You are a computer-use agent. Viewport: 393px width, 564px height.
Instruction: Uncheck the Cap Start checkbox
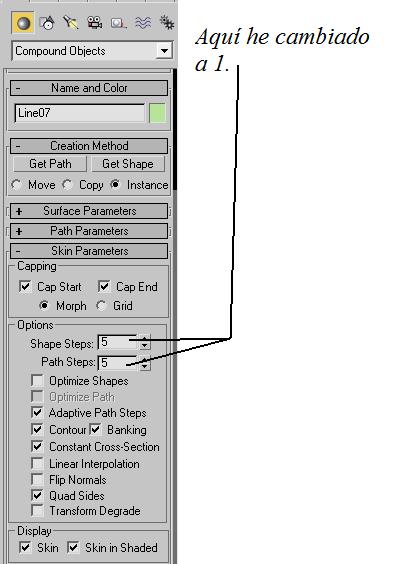(25, 287)
